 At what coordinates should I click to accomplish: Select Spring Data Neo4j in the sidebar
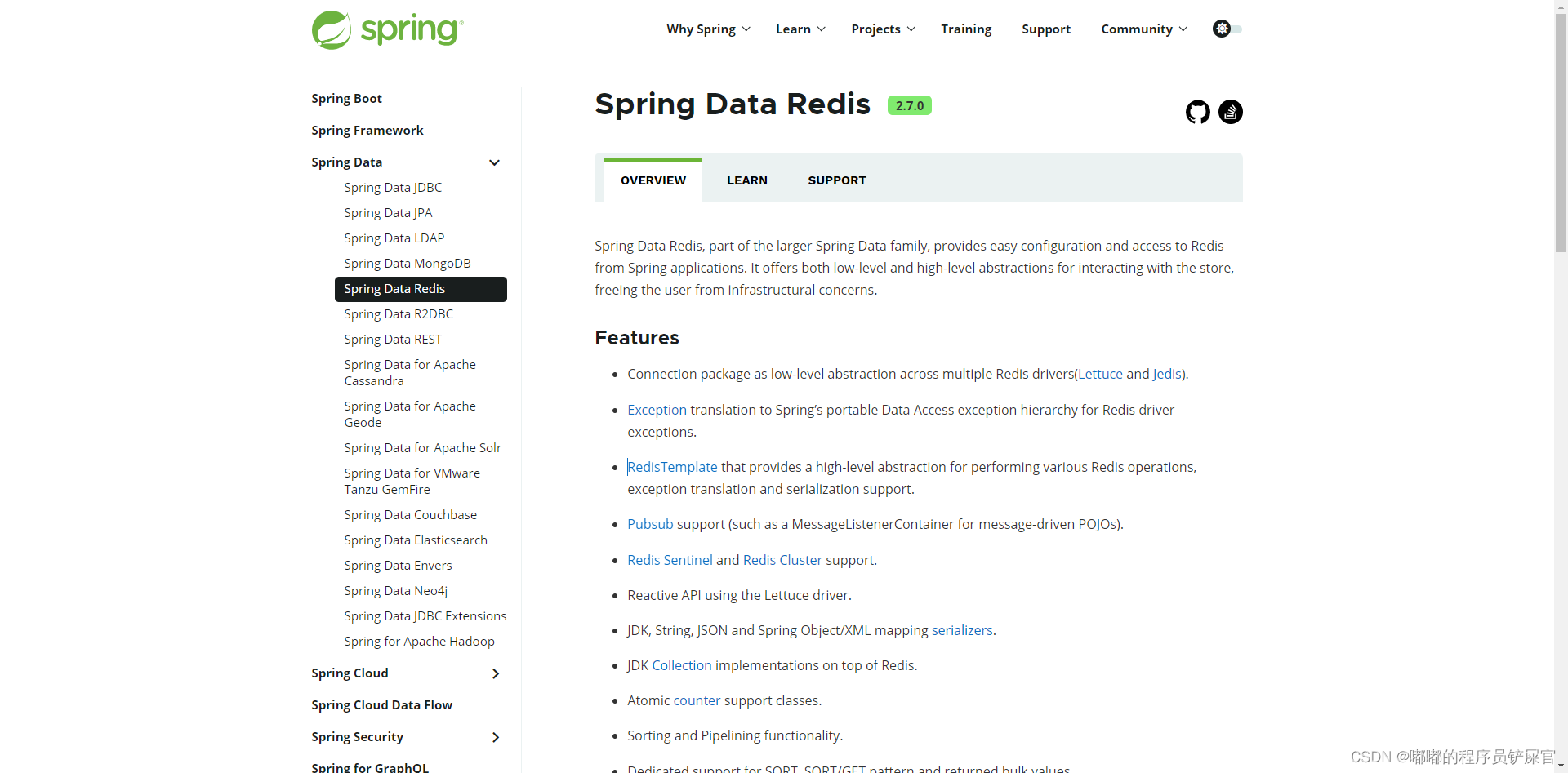396,591
